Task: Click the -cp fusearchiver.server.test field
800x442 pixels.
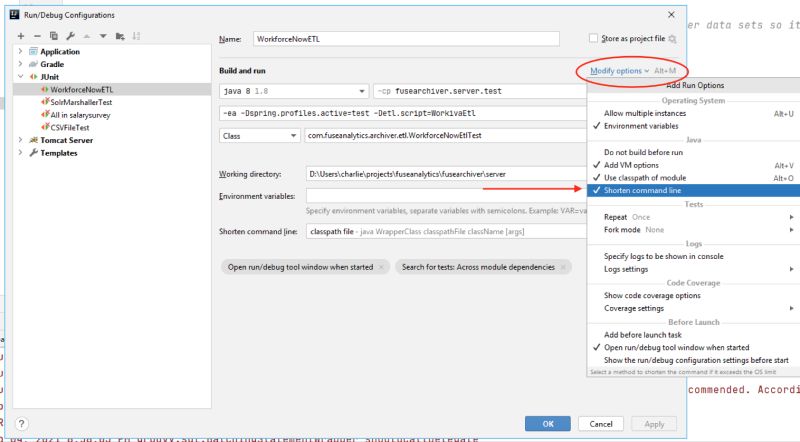Action: click(480, 91)
